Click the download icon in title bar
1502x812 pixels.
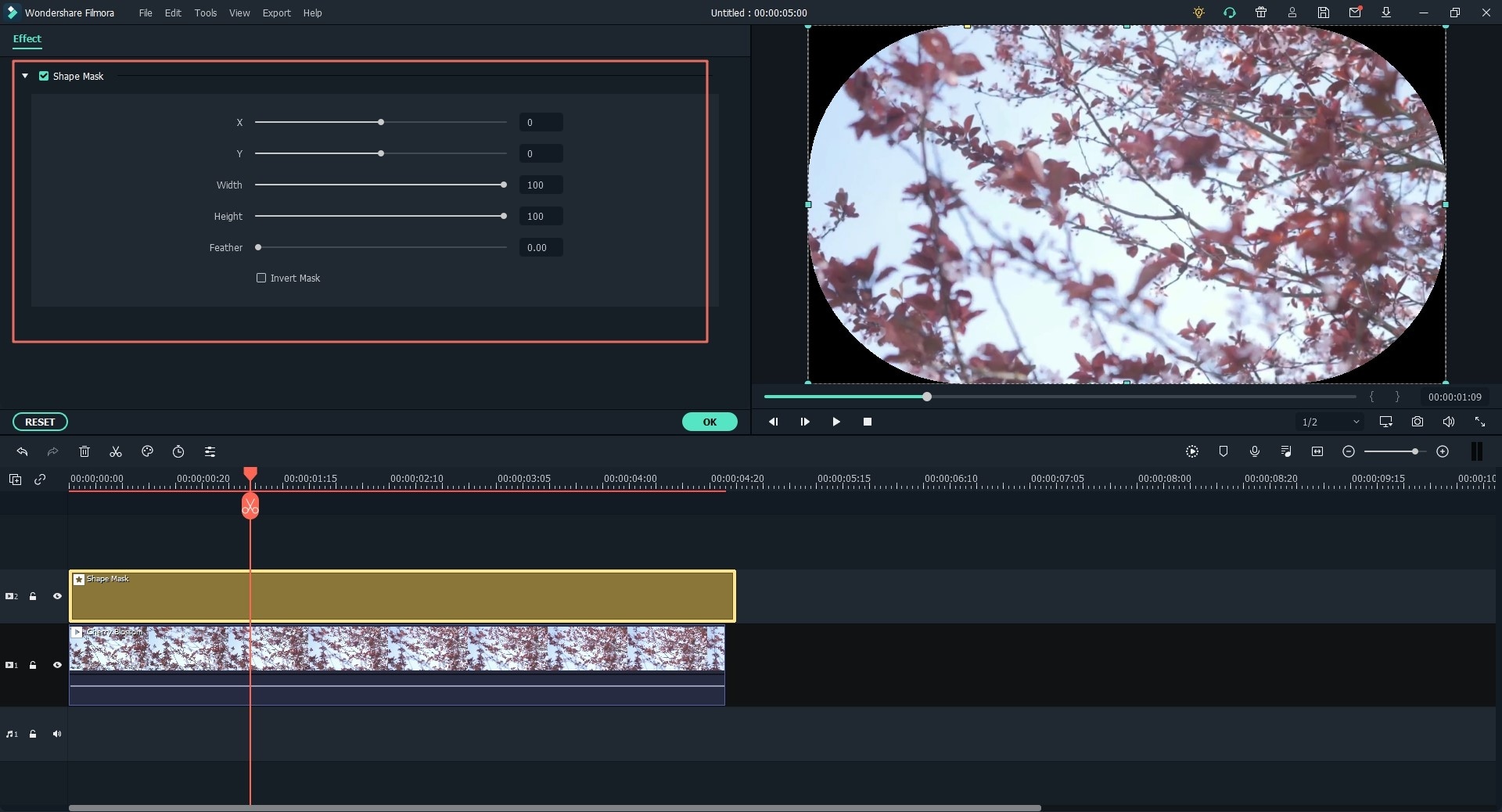[x=1386, y=13]
